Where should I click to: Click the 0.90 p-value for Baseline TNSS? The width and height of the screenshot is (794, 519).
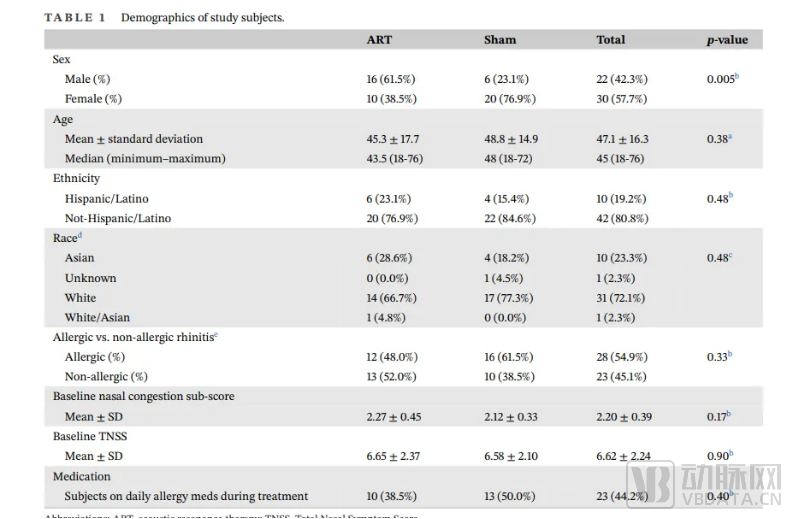pos(718,456)
